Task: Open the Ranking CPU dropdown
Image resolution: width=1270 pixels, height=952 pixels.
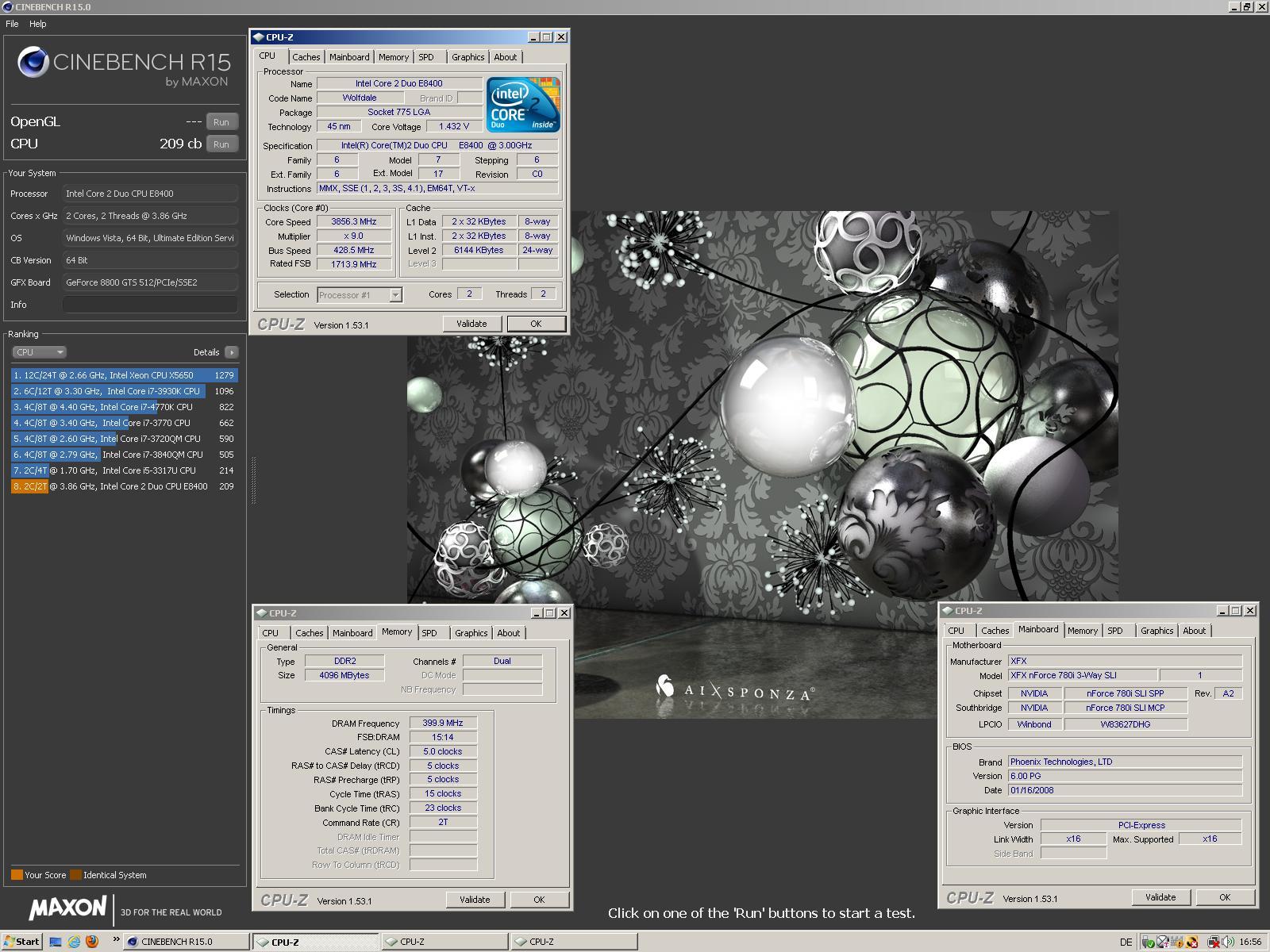Action: point(39,352)
